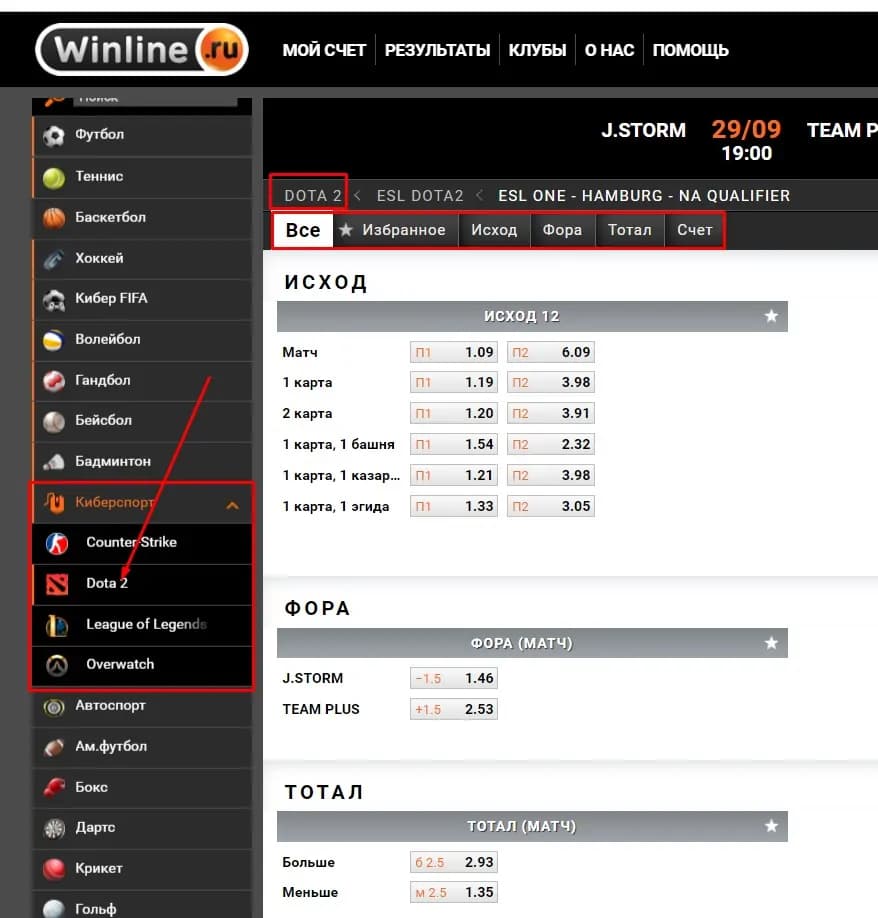The width and height of the screenshot is (878, 918).
Task: Click the J.STORM team name in header
Action: pos(643,130)
